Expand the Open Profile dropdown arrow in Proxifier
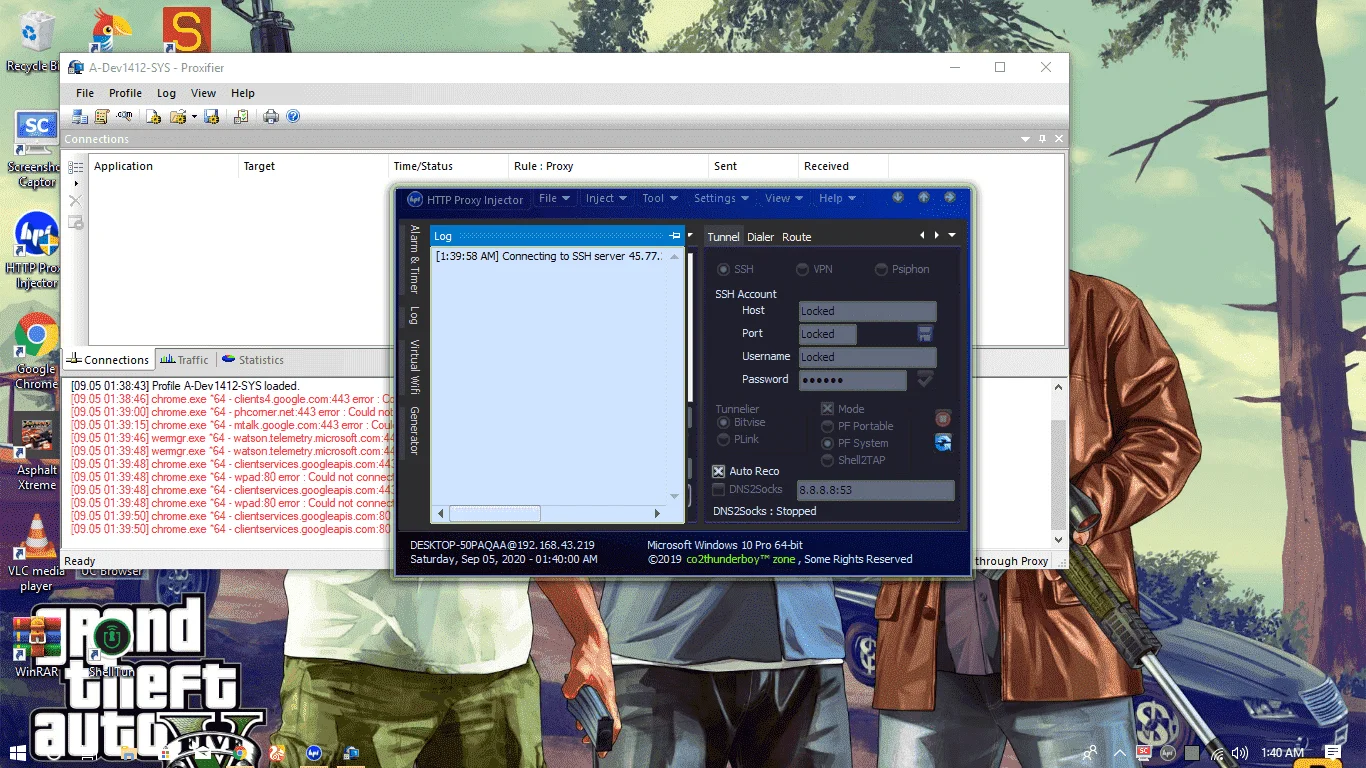This screenshot has width=1366, height=768. point(194,117)
